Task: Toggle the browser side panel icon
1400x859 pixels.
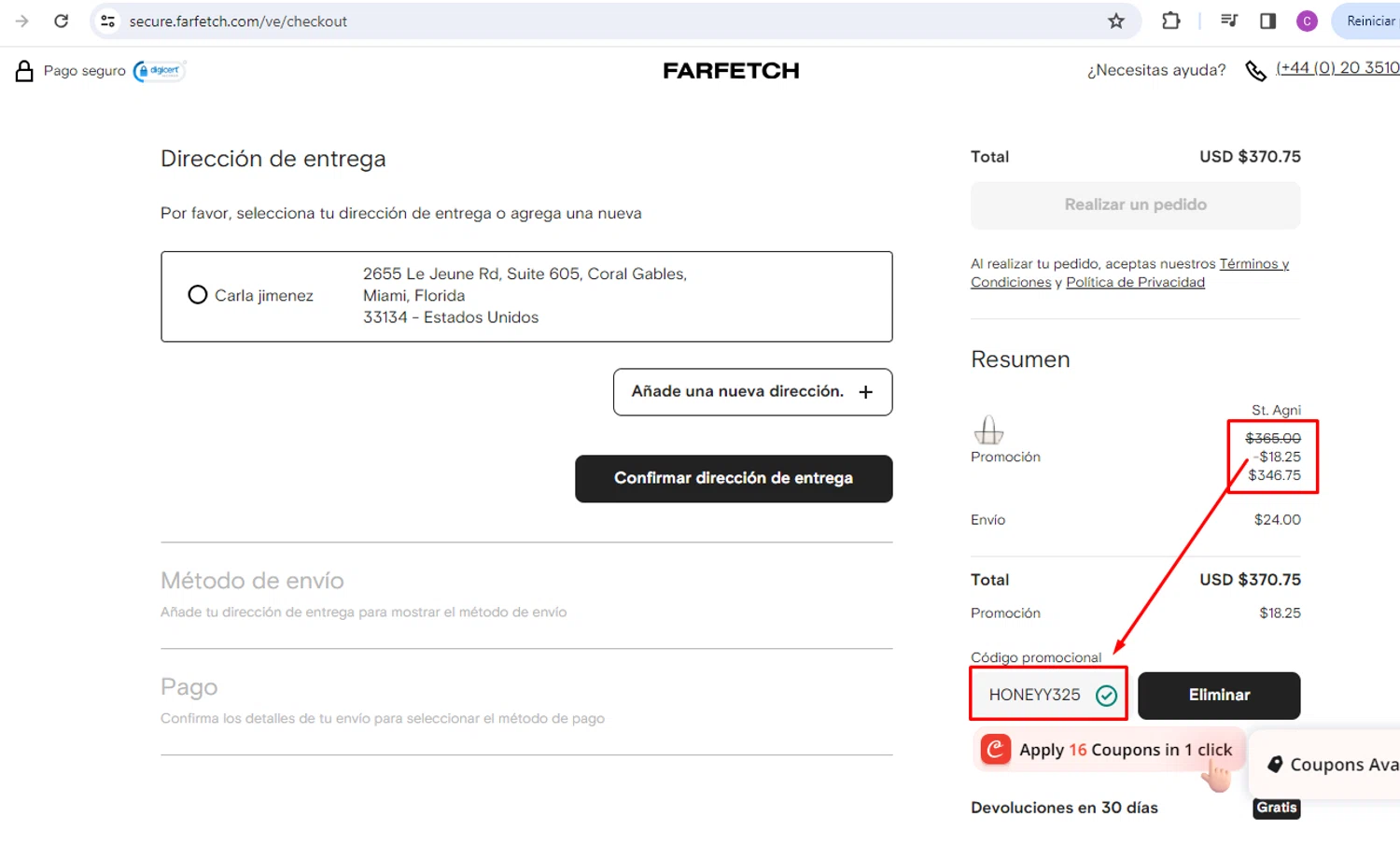Action: pos(1267,21)
